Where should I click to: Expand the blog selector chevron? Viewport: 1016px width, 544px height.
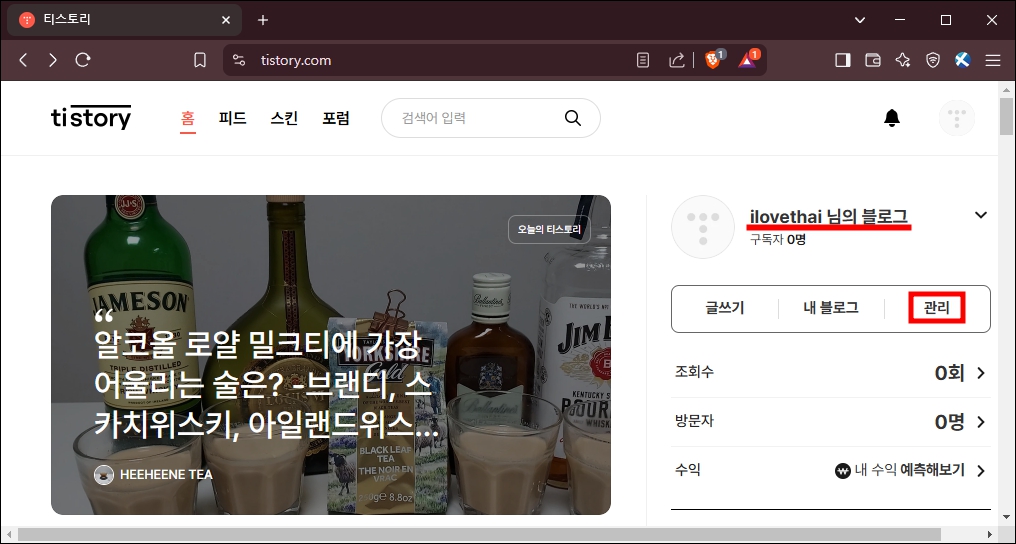coord(981,215)
